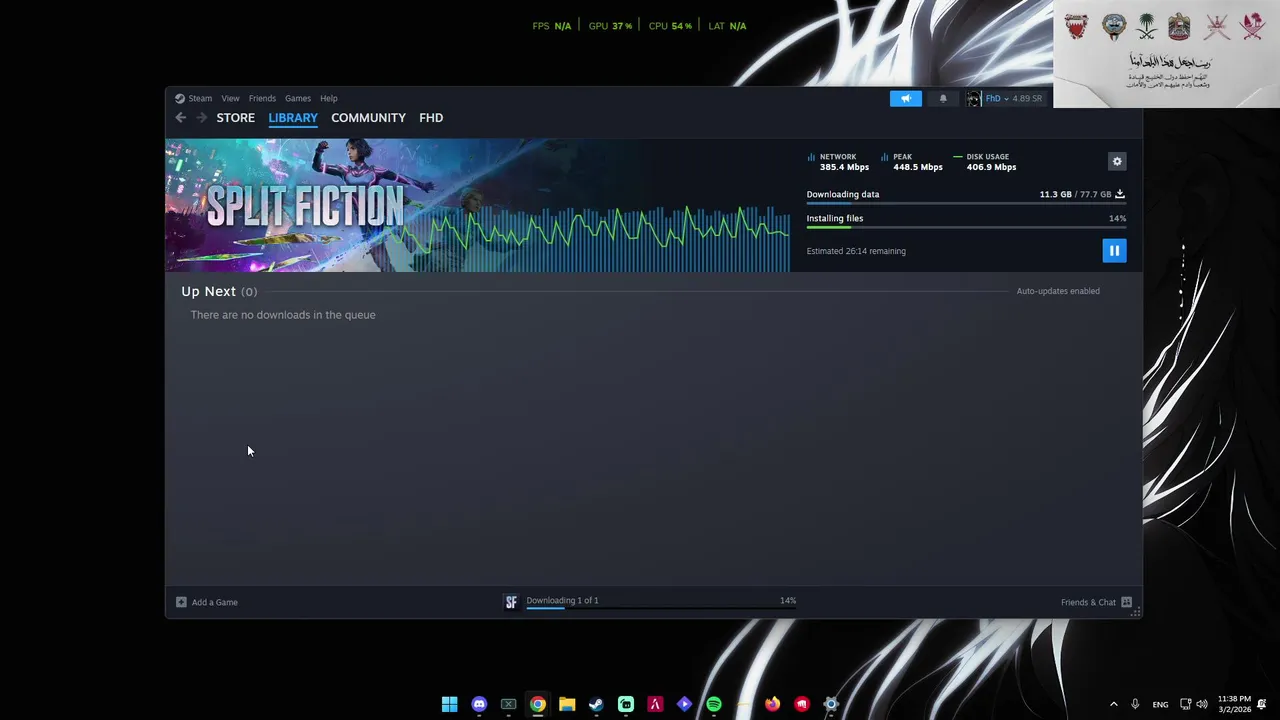Open Discord from the taskbar
This screenshot has width=1280, height=720.
point(479,704)
